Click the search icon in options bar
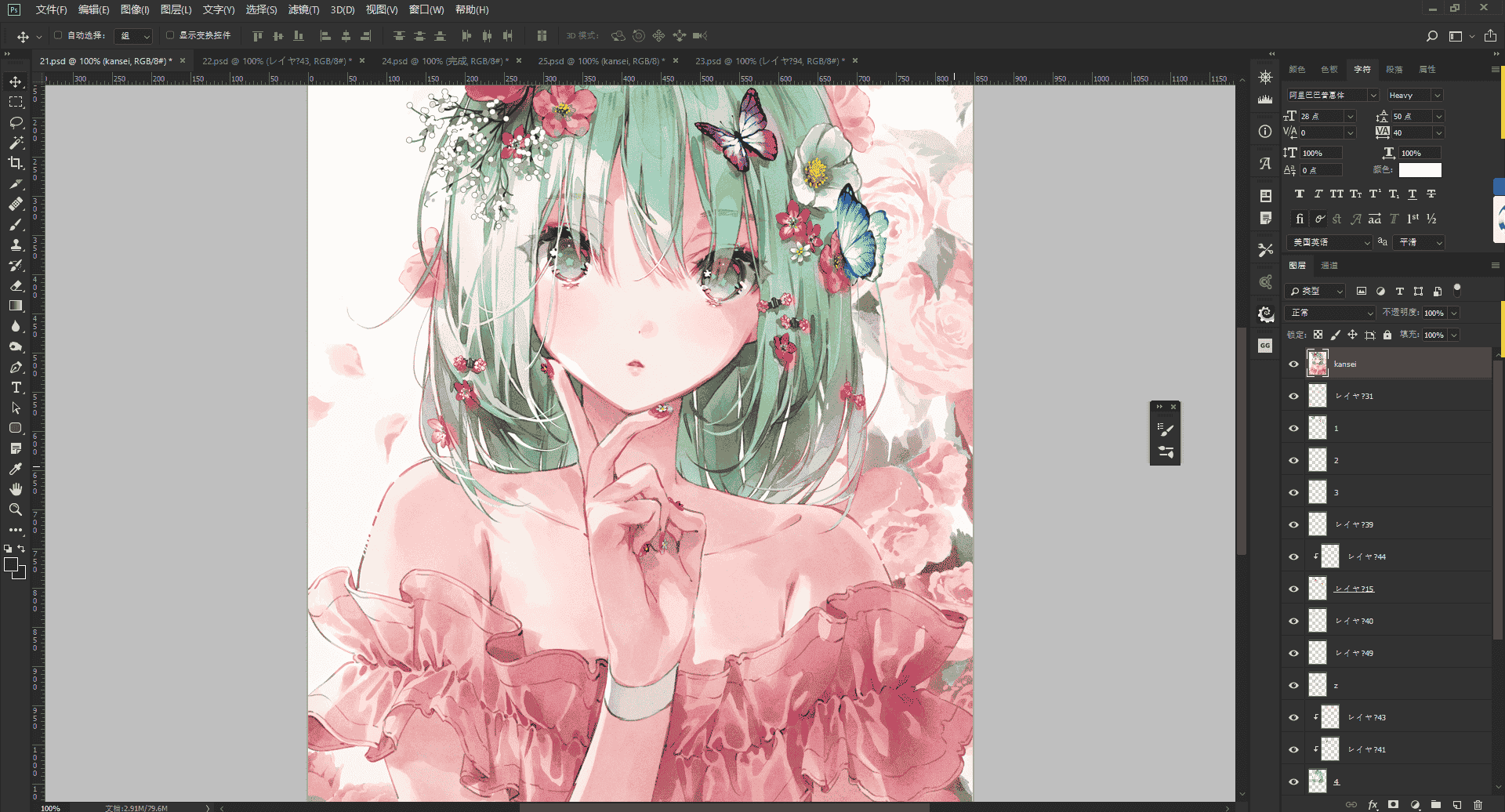Image resolution: width=1505 pixels, height=812 pixels. (1431, 36)
